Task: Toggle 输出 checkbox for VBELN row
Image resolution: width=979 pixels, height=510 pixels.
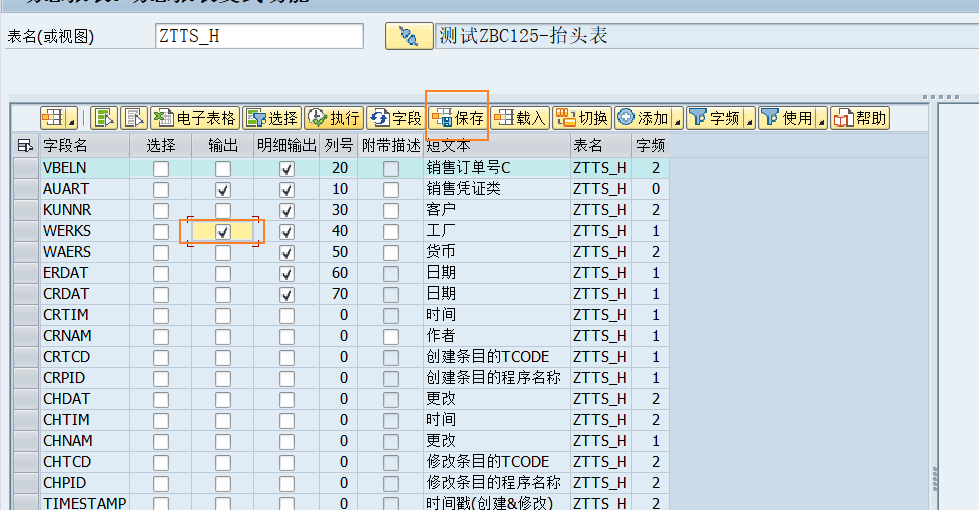Action: (x=223, y=169)
